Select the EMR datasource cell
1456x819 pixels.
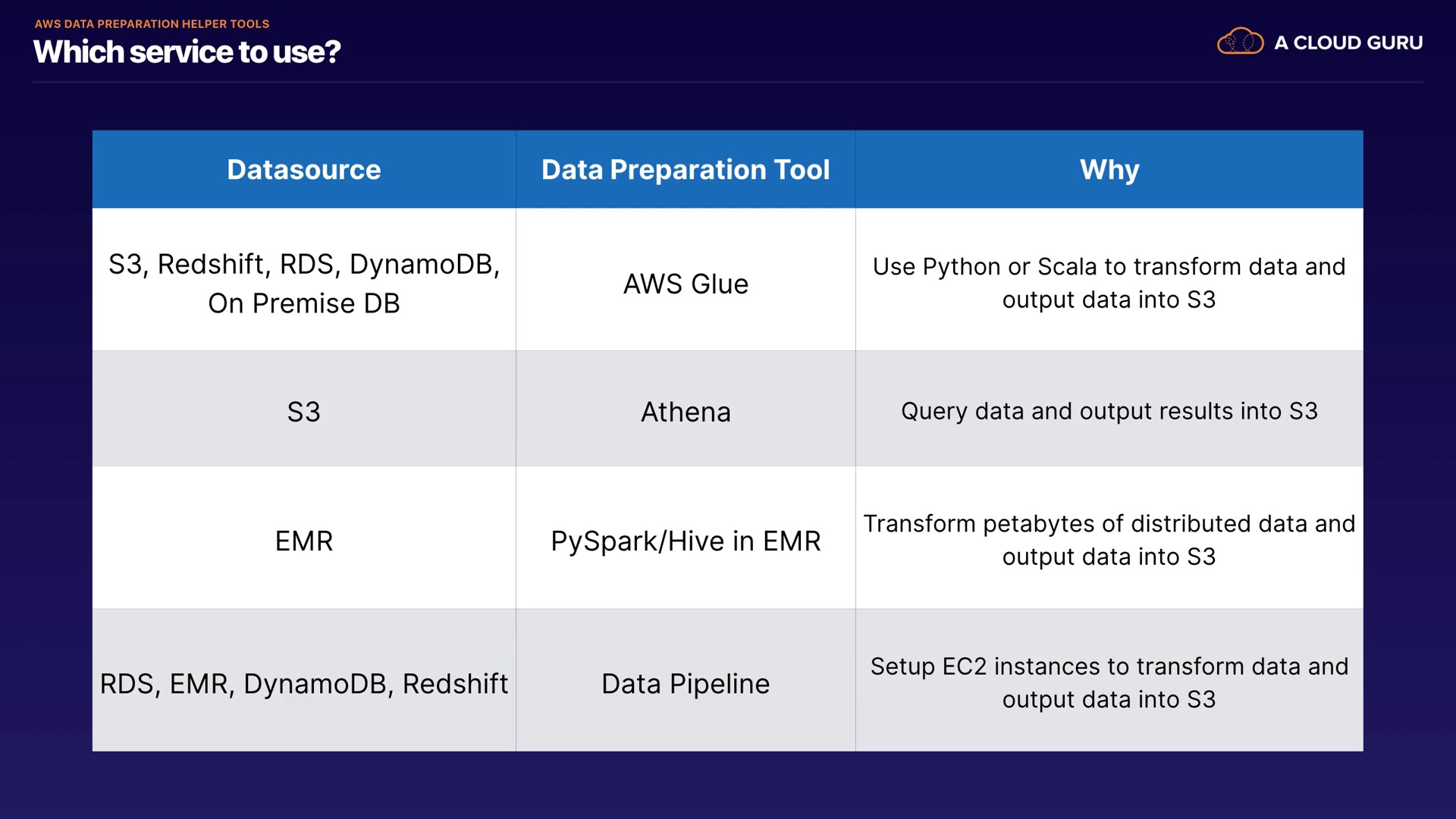pos(303,541)
